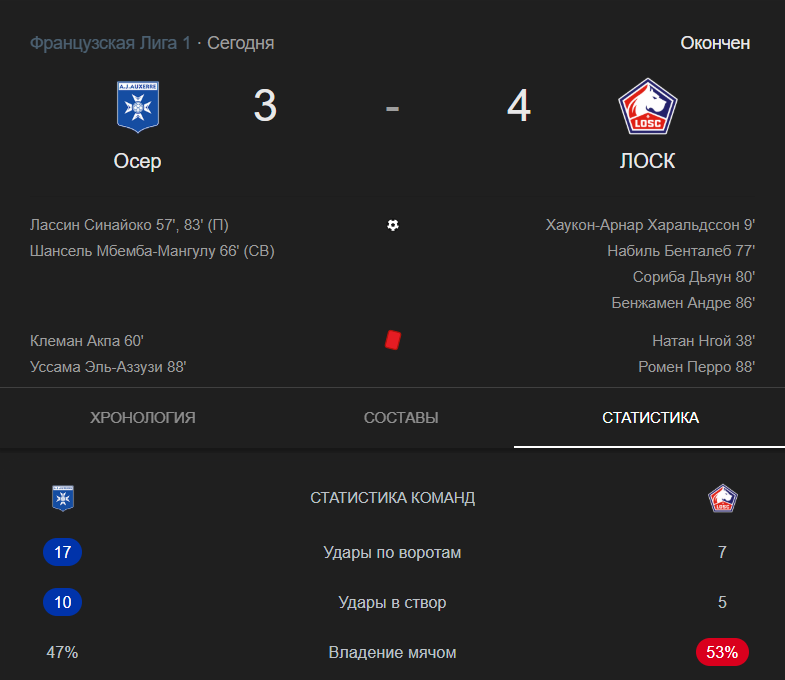This screenshot has width=785, height=680.
Task: Open the Хронология tab
Action: (143, 418)
